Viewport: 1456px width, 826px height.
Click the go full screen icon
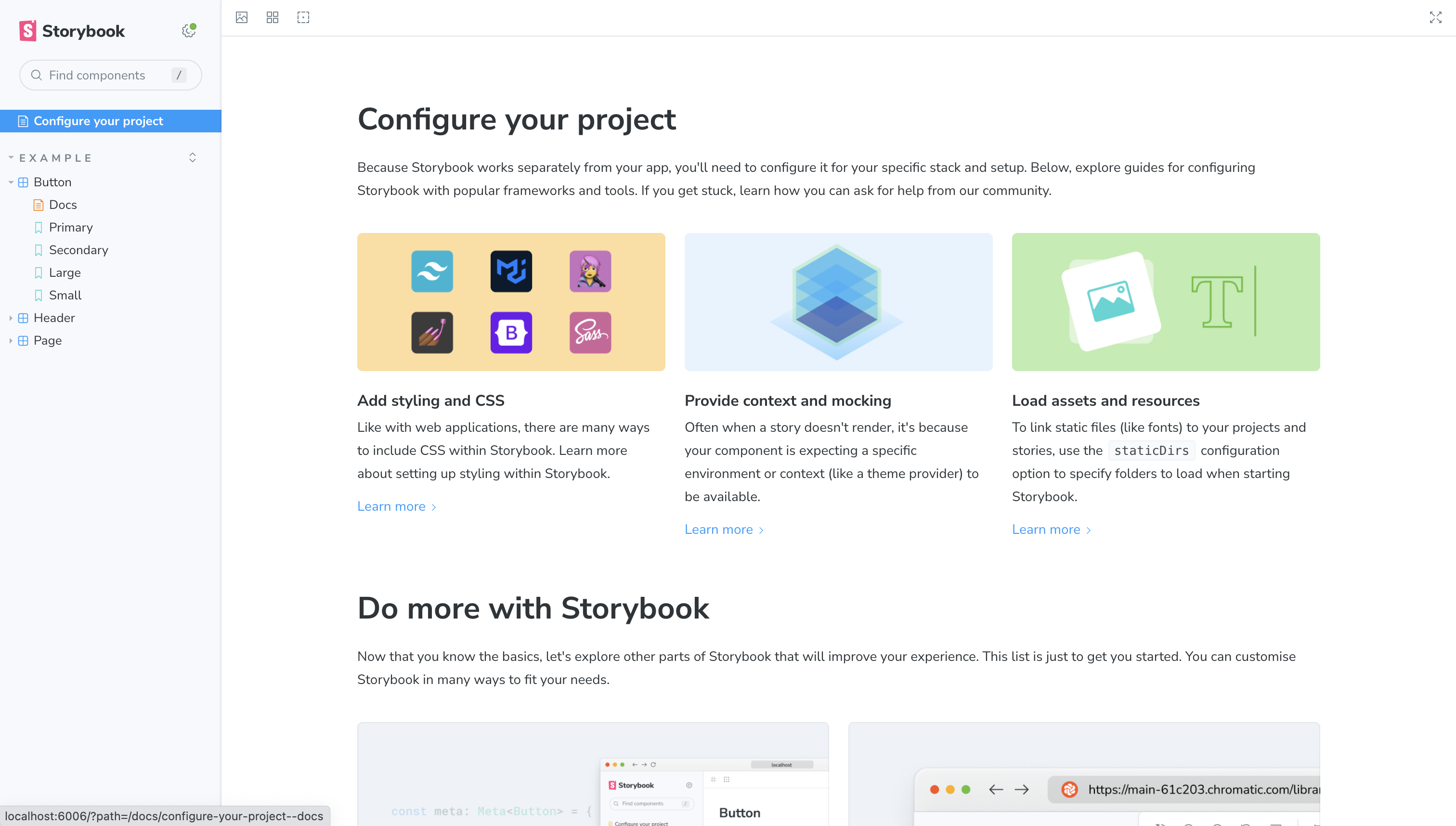coord(1436,18)
